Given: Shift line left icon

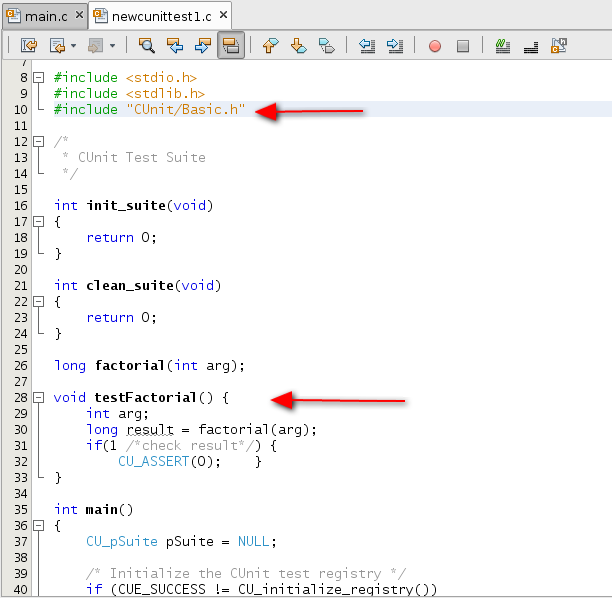Looking at the screenshot, I should point(367,45).
